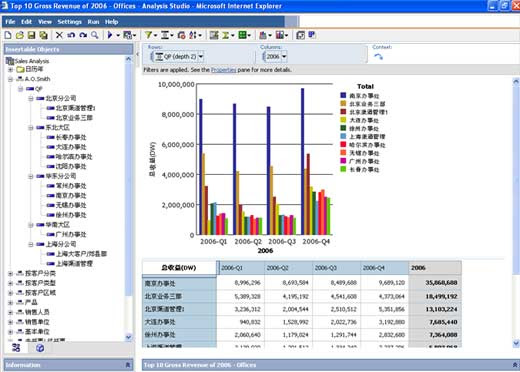Expand the 日历年 folder node

10,69
